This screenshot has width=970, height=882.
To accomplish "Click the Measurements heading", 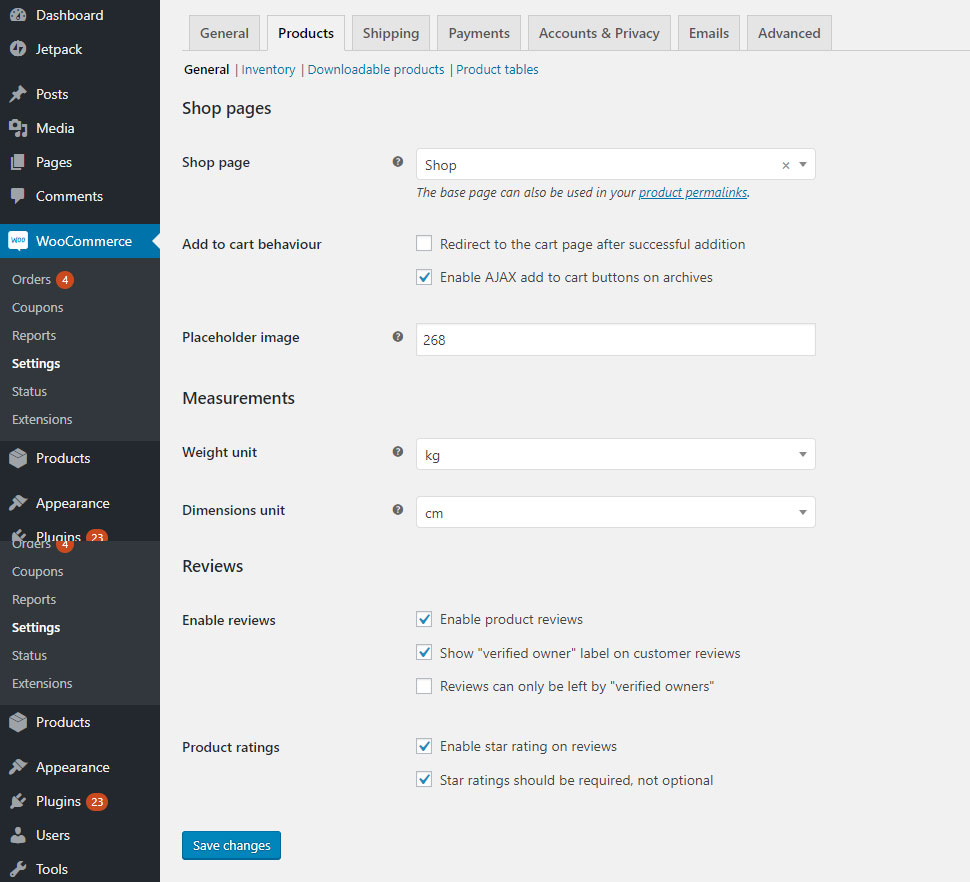I will [238, 398].
